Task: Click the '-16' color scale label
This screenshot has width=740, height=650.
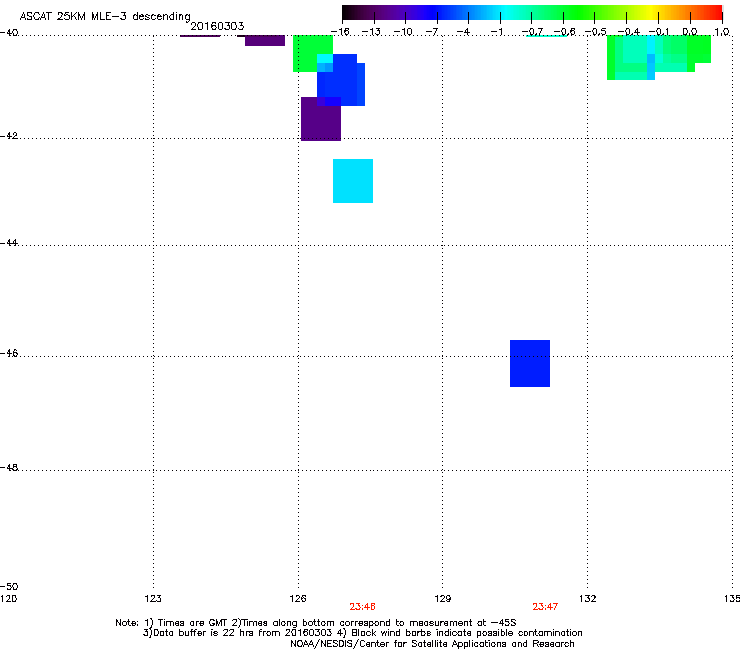Action: click(x=340, y=32)
